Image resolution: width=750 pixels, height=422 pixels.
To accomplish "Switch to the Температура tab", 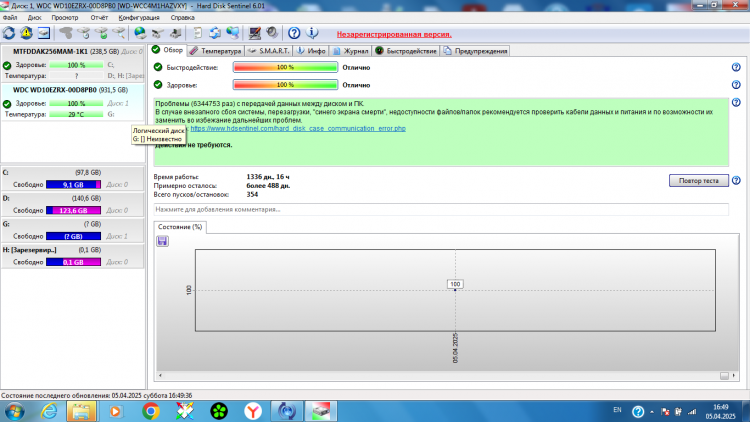I will point(215,51).
